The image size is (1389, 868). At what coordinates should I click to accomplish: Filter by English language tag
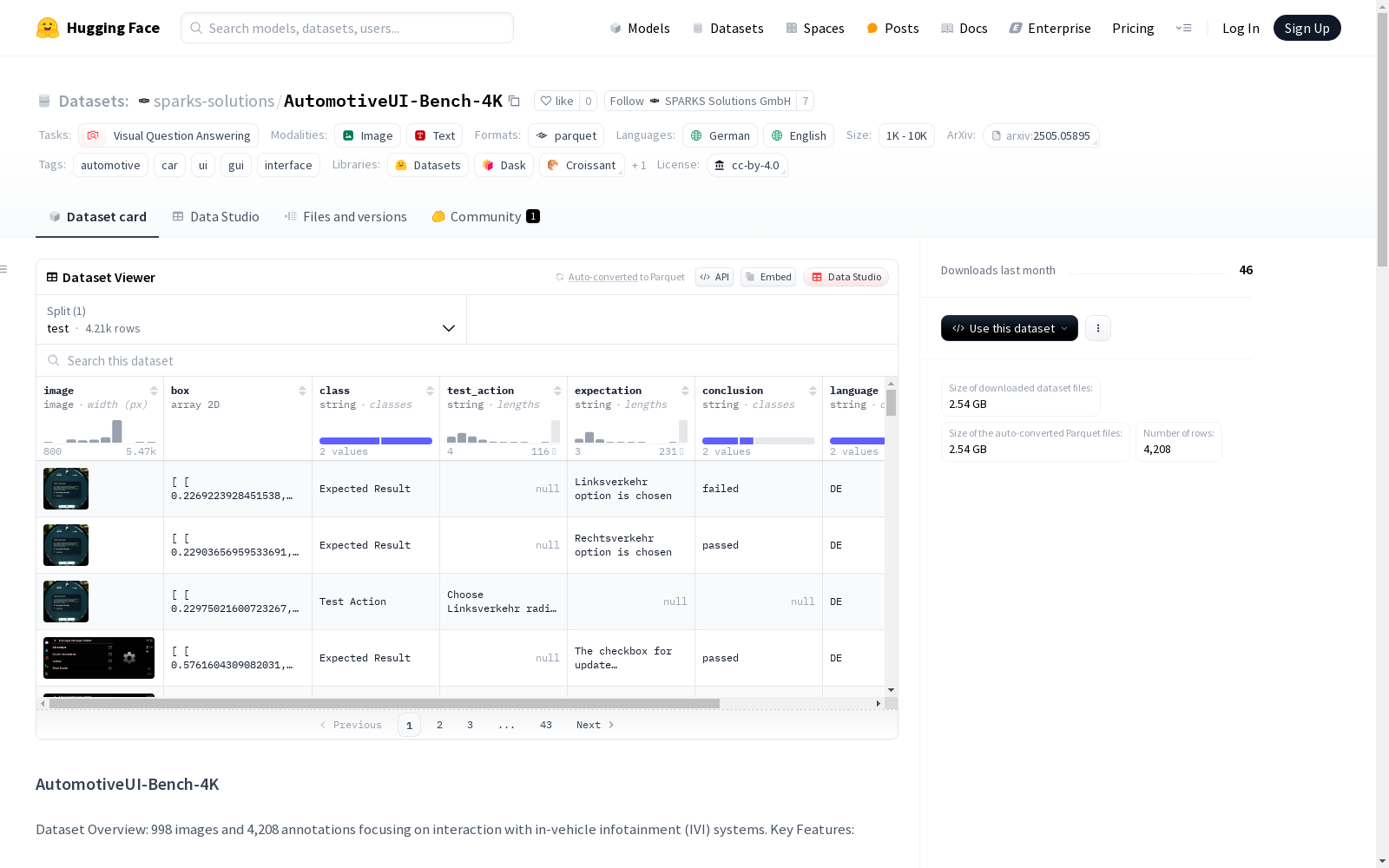point(799,135)
